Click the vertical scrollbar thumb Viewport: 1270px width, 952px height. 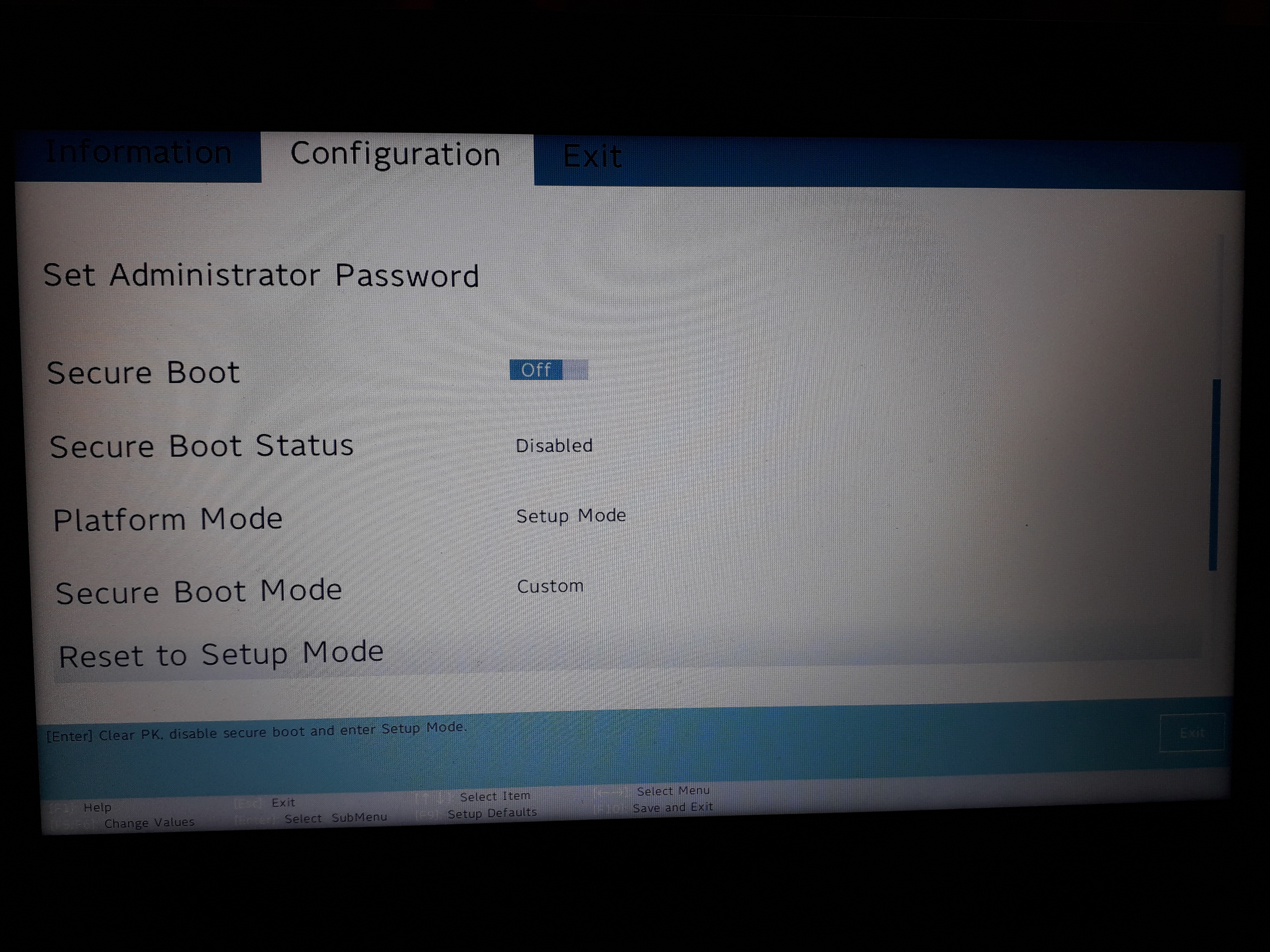click(1215, 474)
